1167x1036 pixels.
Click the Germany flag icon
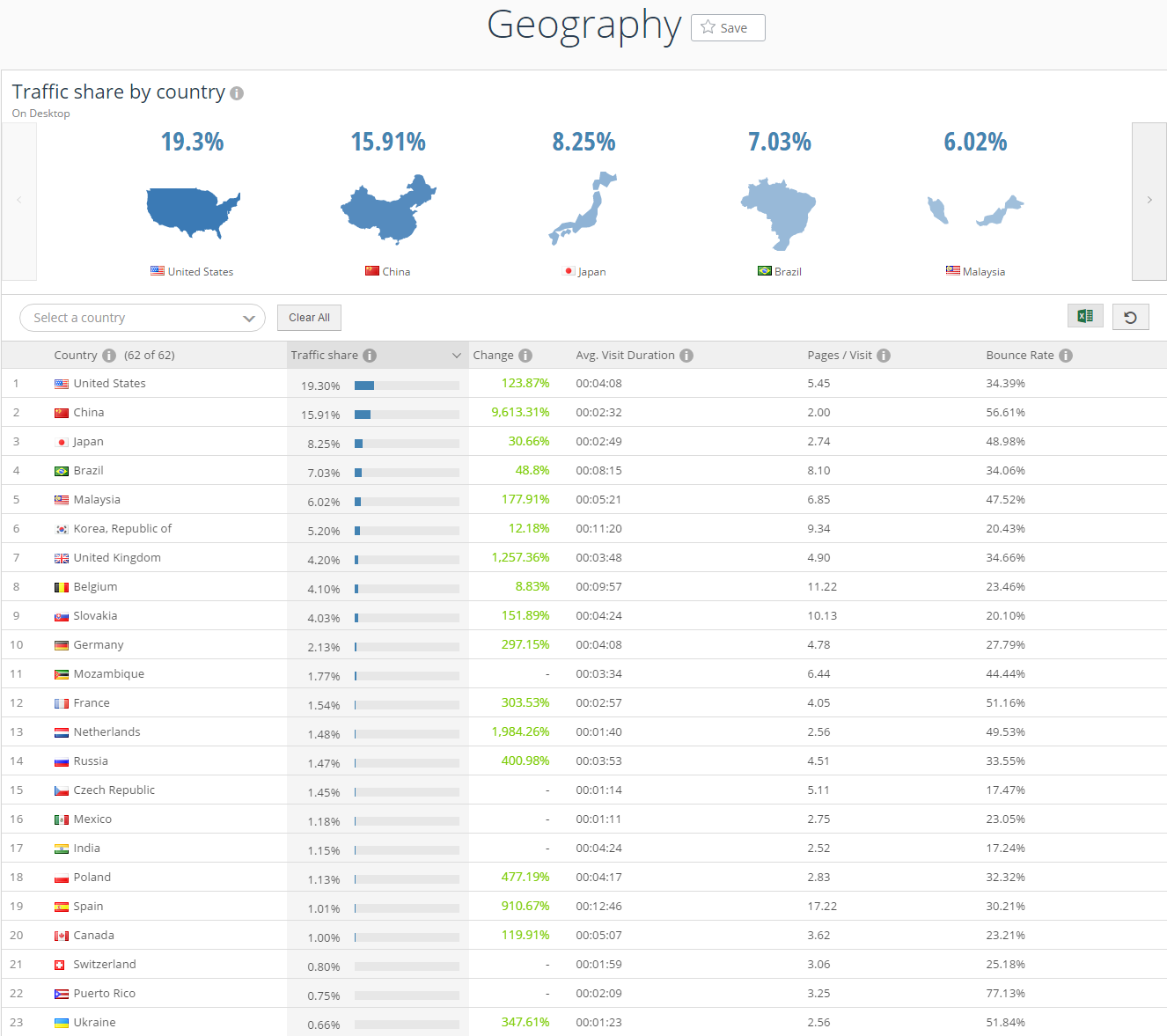pyautogui.click(x=62, y=645)
